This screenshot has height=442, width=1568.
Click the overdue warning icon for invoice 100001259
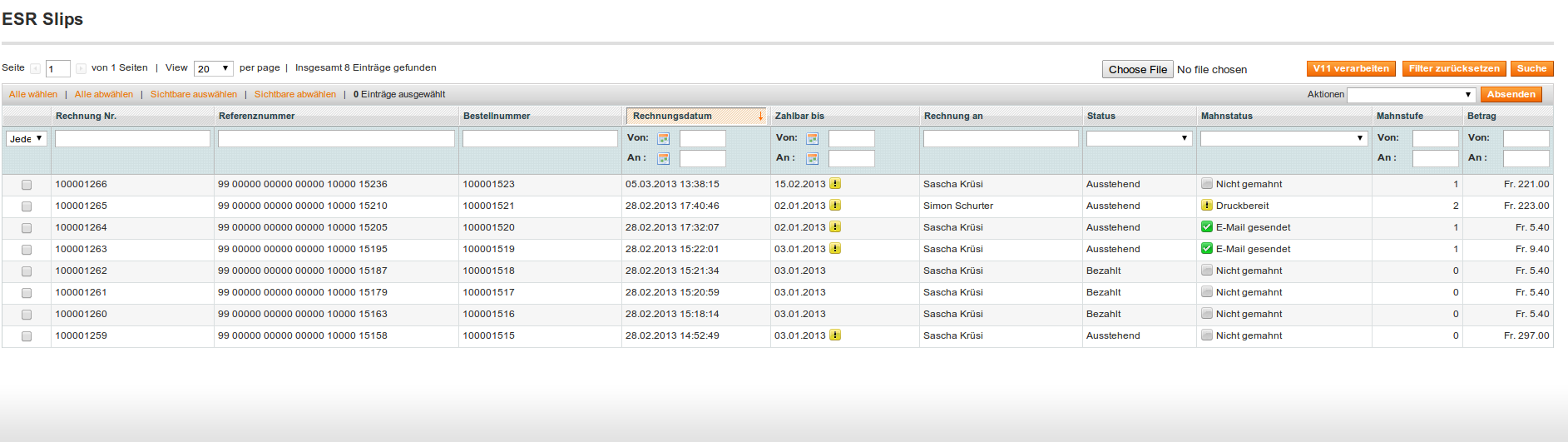[835, 335]
